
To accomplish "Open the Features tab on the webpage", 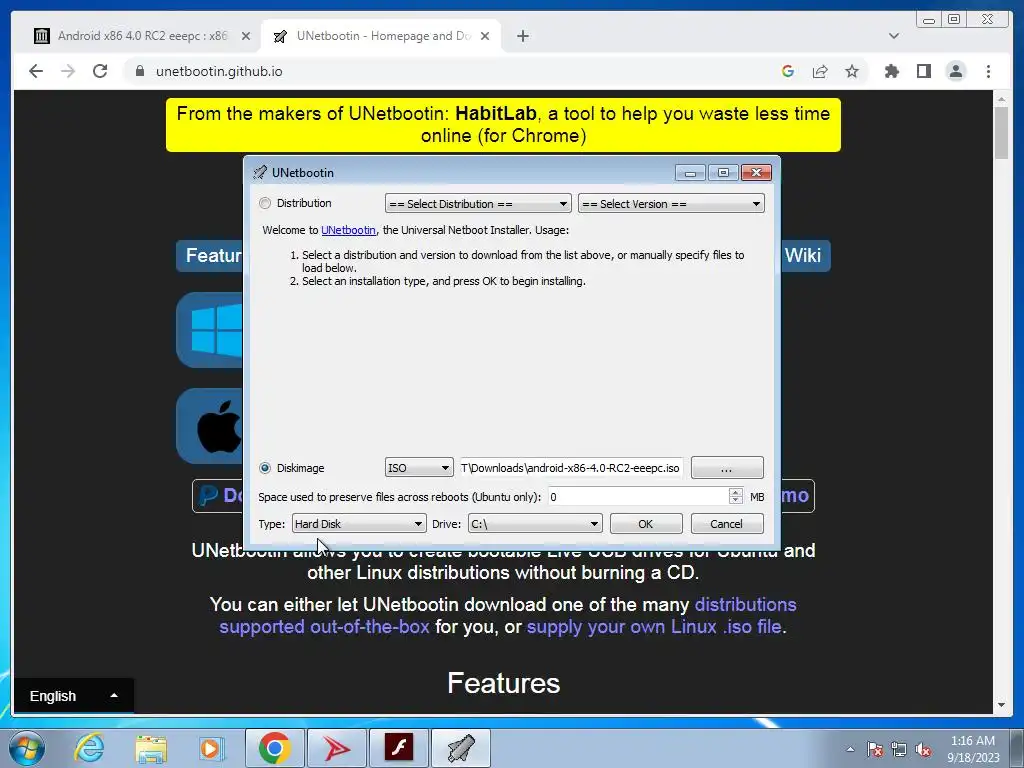I will pyautogui.click(x=210, y=255).
